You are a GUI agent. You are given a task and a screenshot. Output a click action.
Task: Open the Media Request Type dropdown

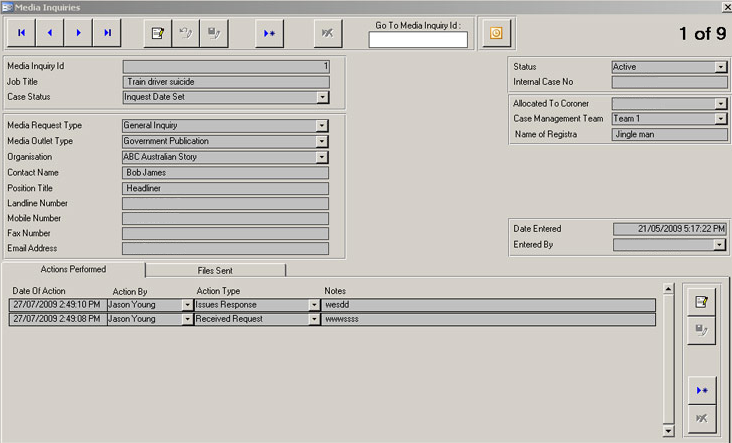click(x=322, y=126)
